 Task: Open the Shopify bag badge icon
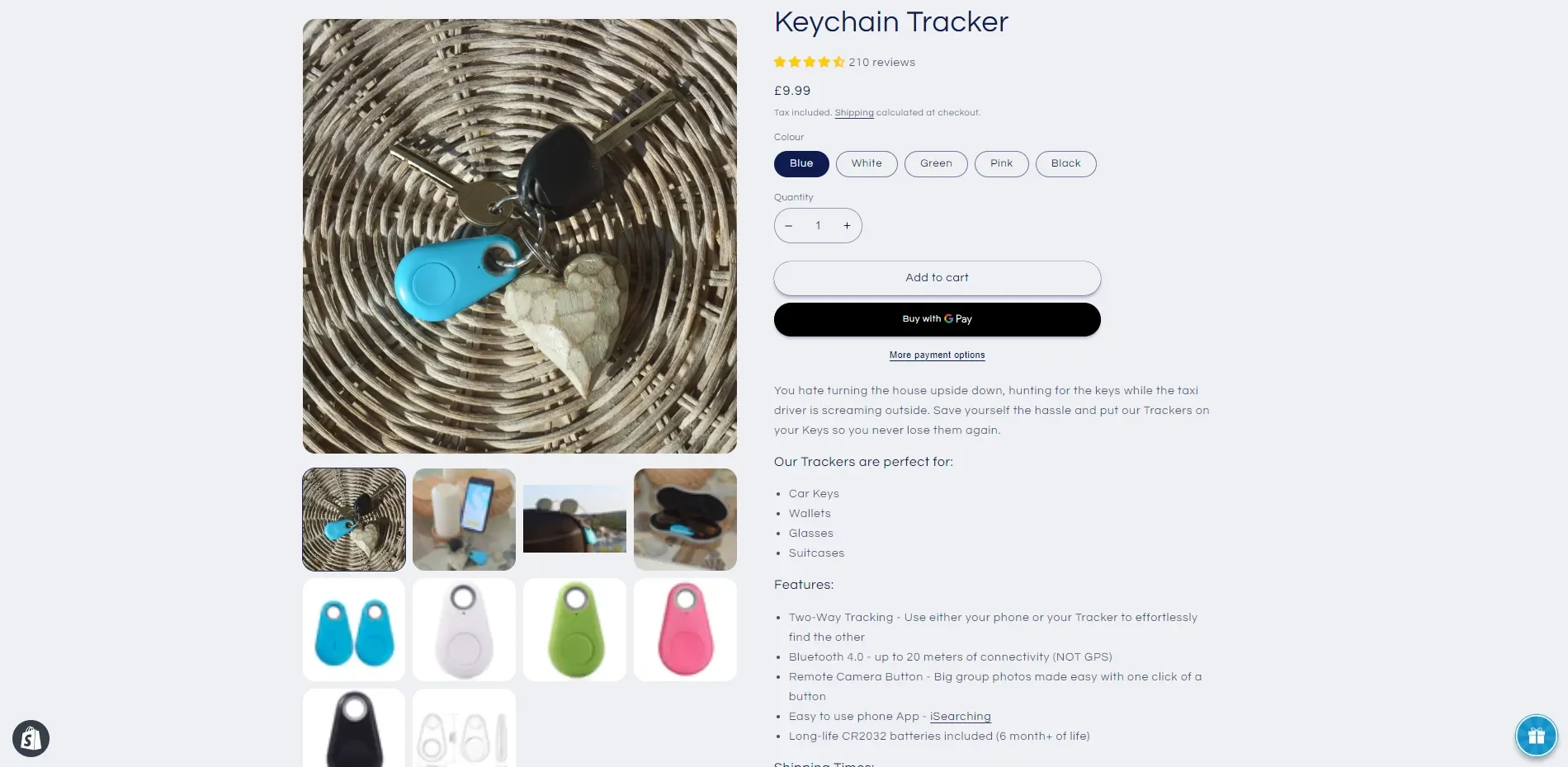[x=31, y=738]
